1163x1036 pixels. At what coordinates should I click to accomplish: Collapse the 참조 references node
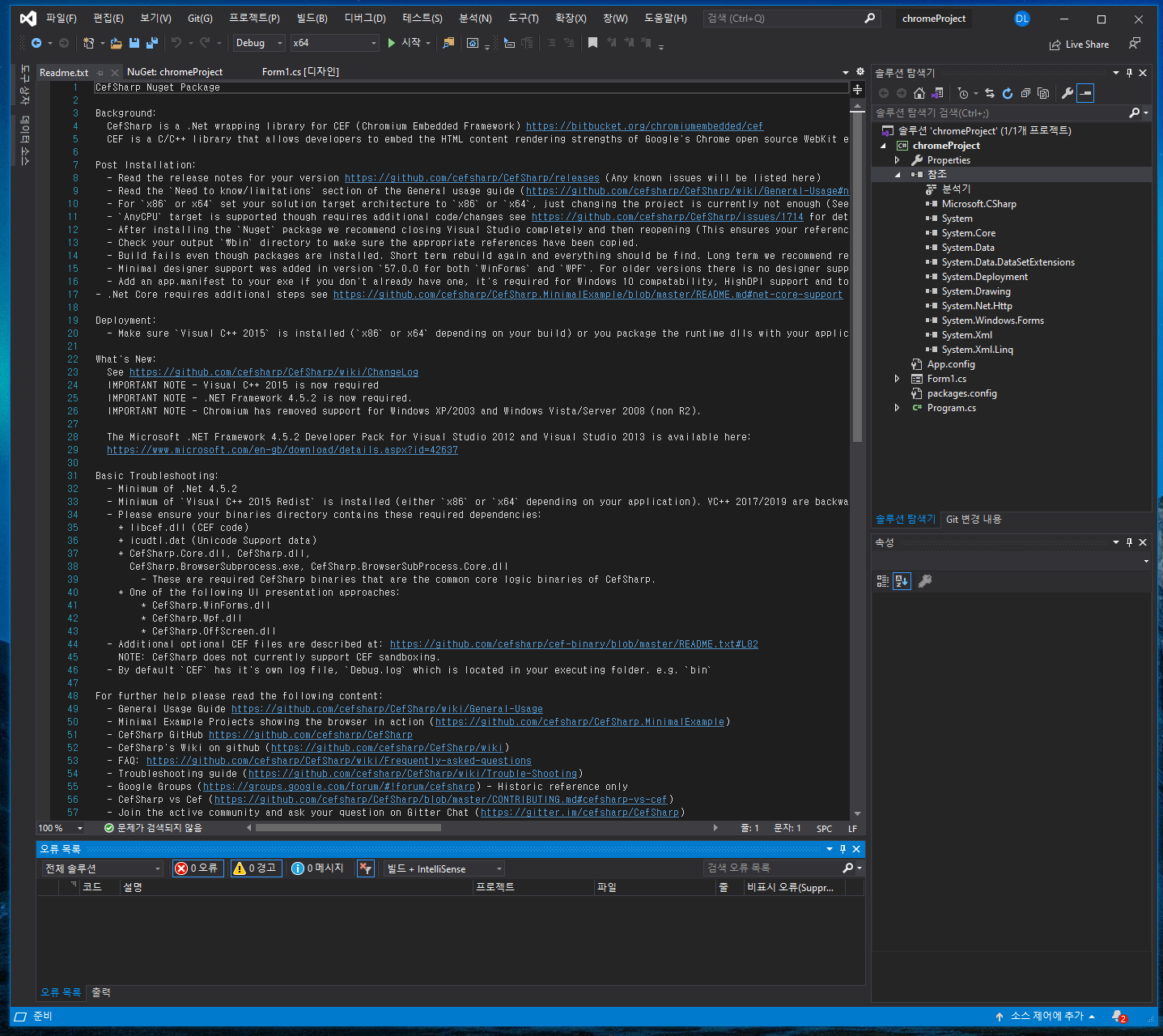[x=897, y=175]
